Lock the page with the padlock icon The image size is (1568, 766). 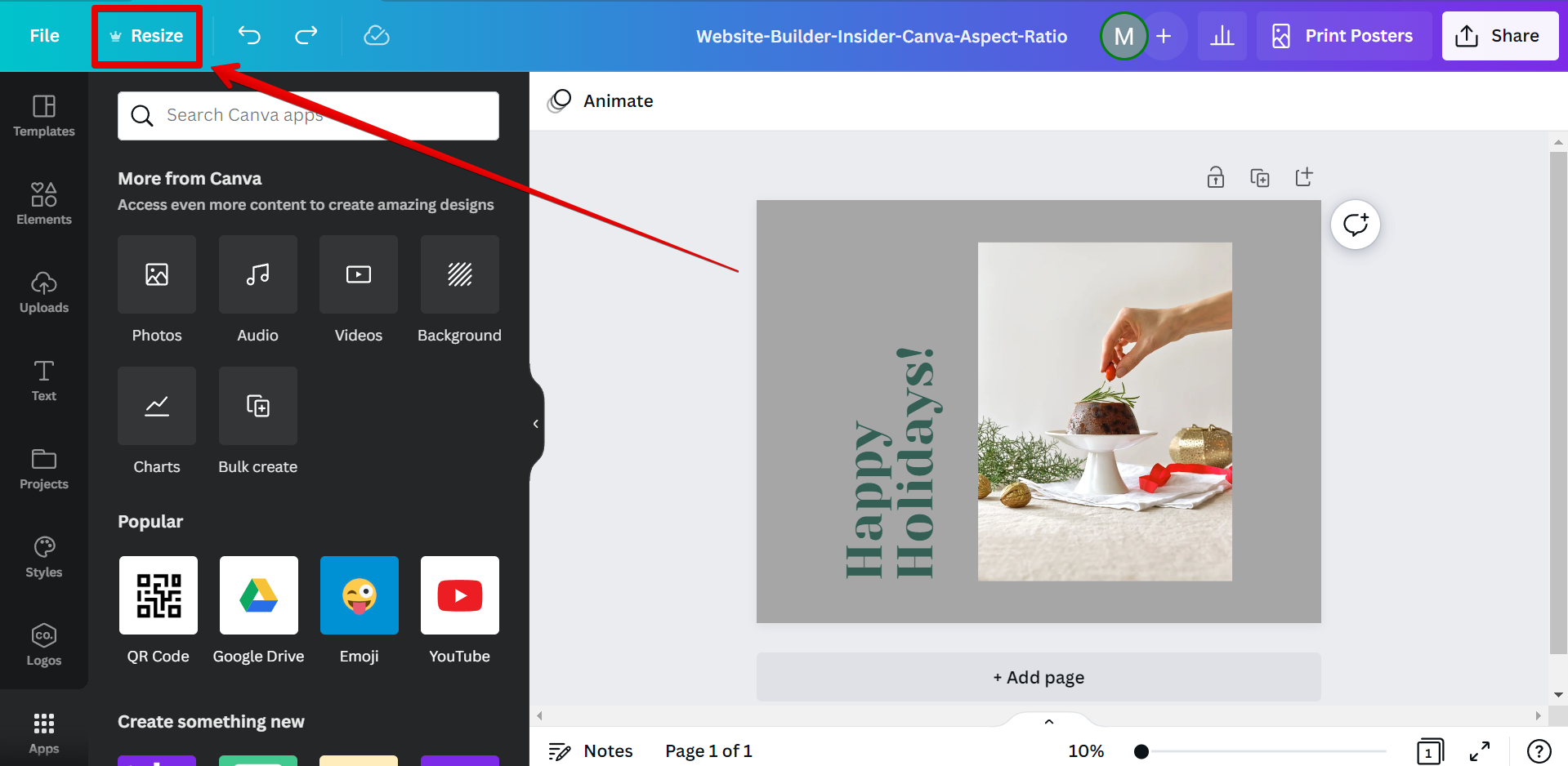1216,177
